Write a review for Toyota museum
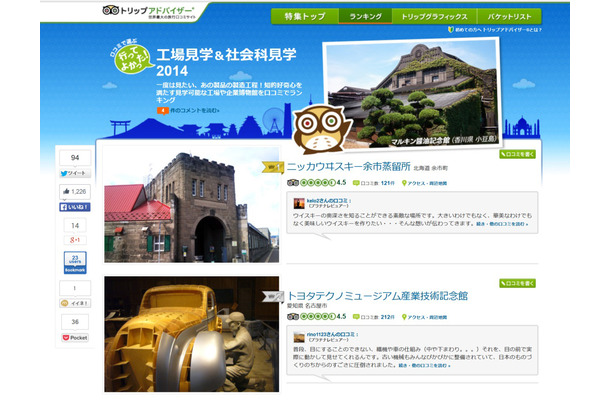Viewport: 610px width, 400px height. coord(517,283)
